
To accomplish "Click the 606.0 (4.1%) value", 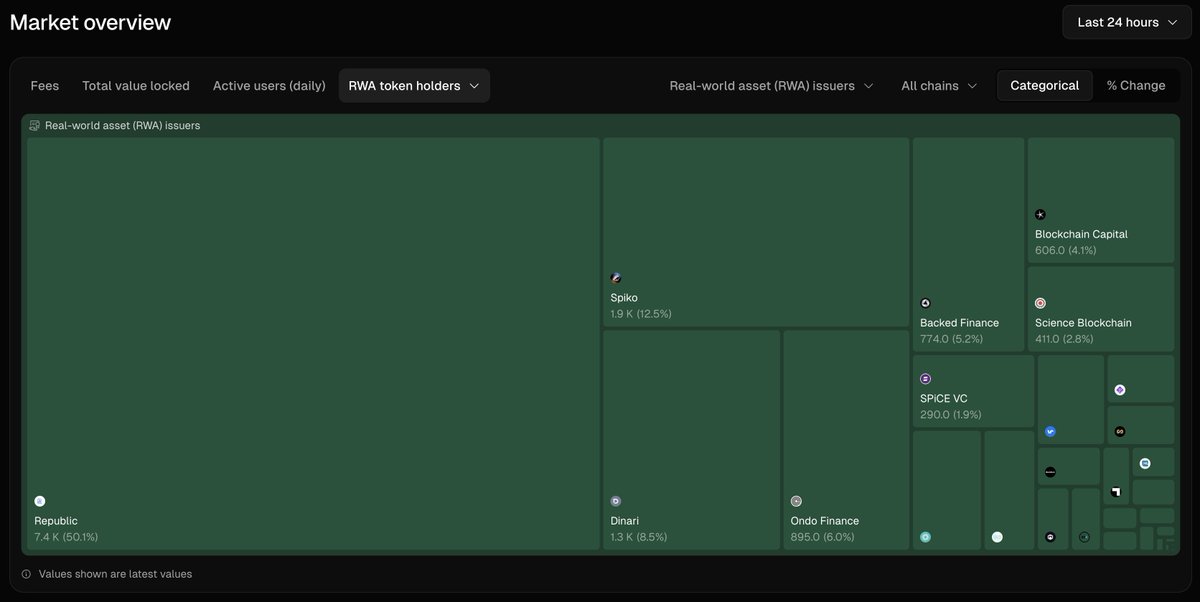I will 1066,250.
